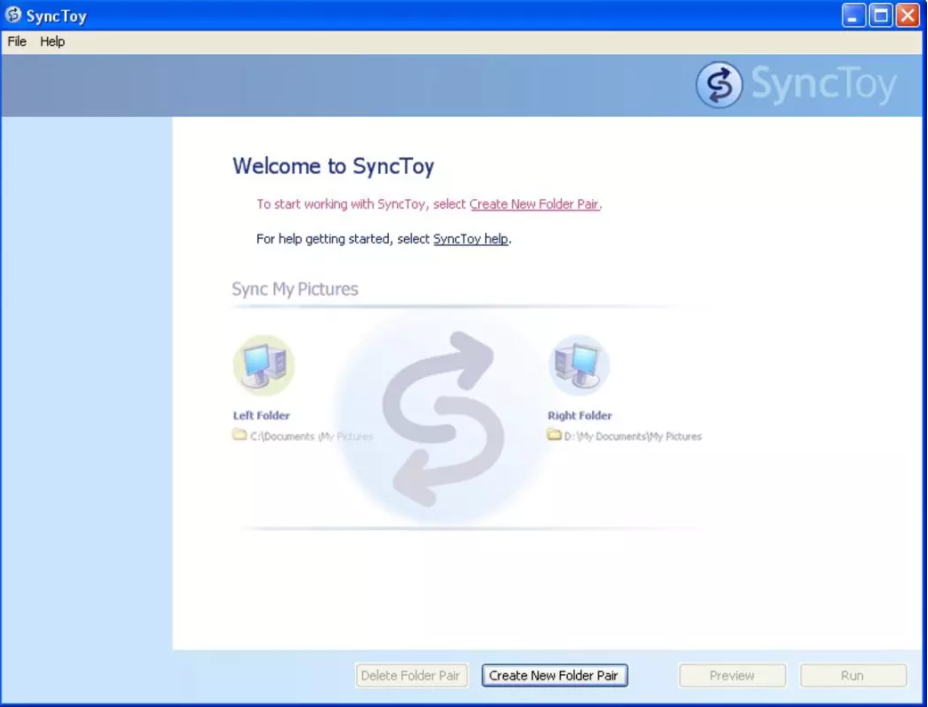Viewport: 928px width, 707px height.
Task: Click the "Welcome to SyncToy" heading
Action: 333,166
